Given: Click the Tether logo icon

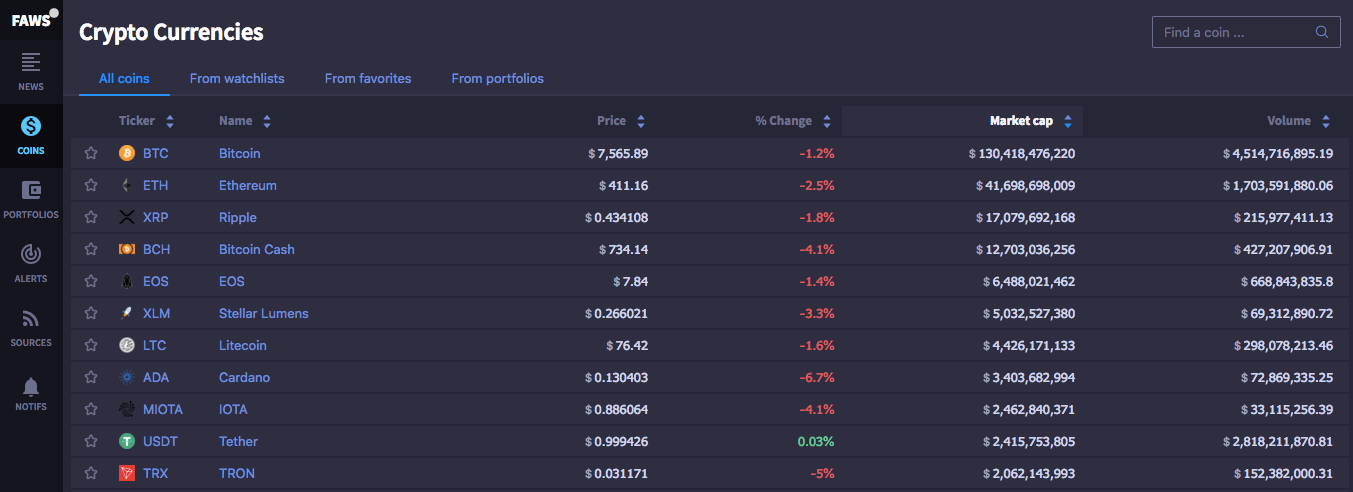Looking at the screenshot, I should tap(127, 441).
